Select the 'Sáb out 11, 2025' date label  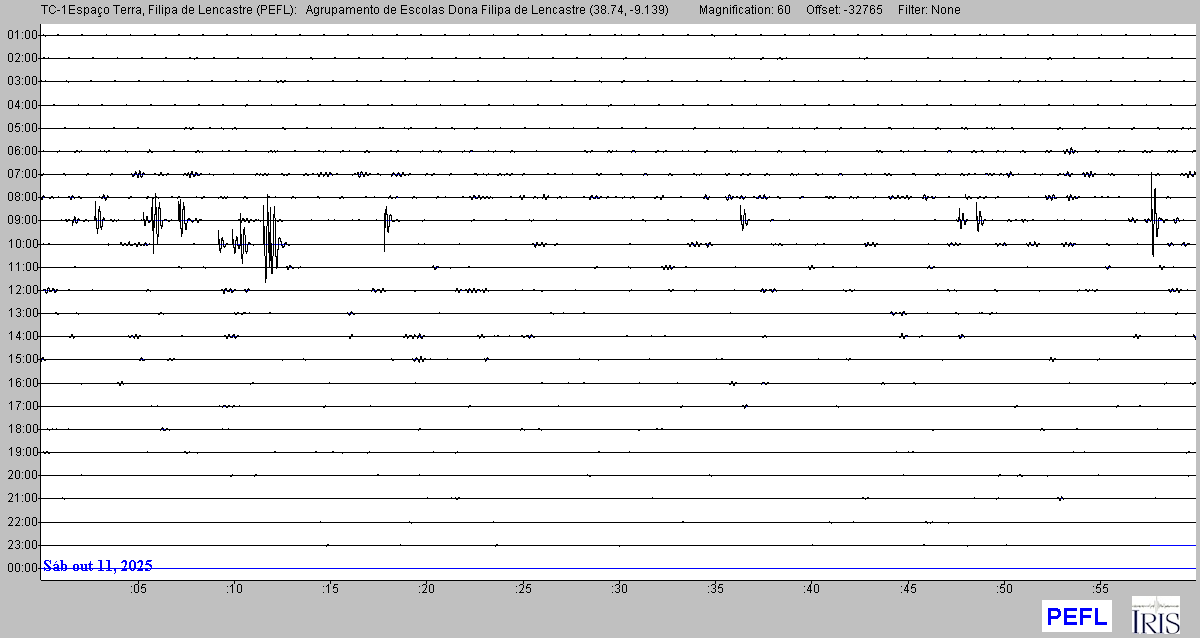coord(98,566)
